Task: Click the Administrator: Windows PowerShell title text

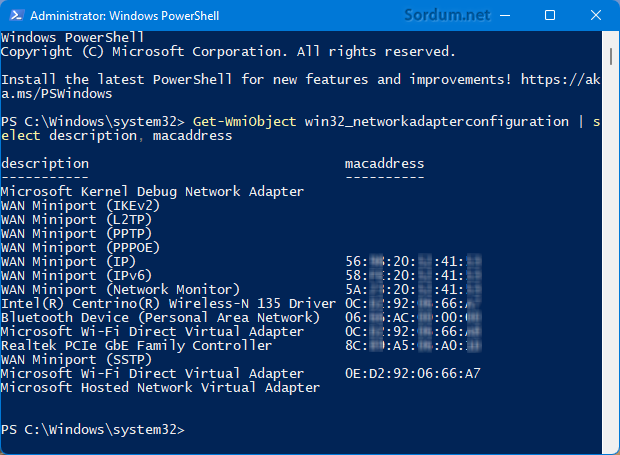Action: click(125, 16)
